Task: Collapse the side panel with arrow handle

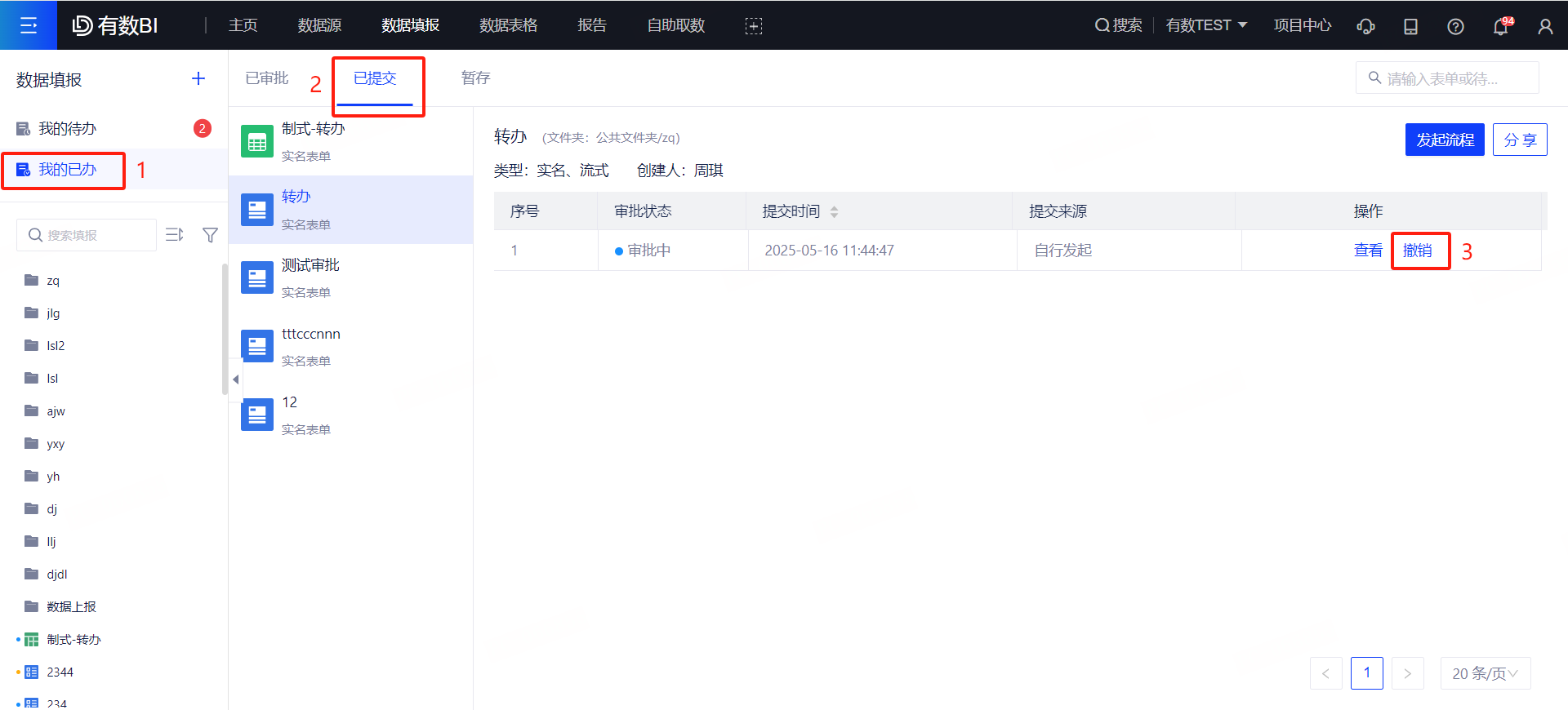Action: coord(236,379)
